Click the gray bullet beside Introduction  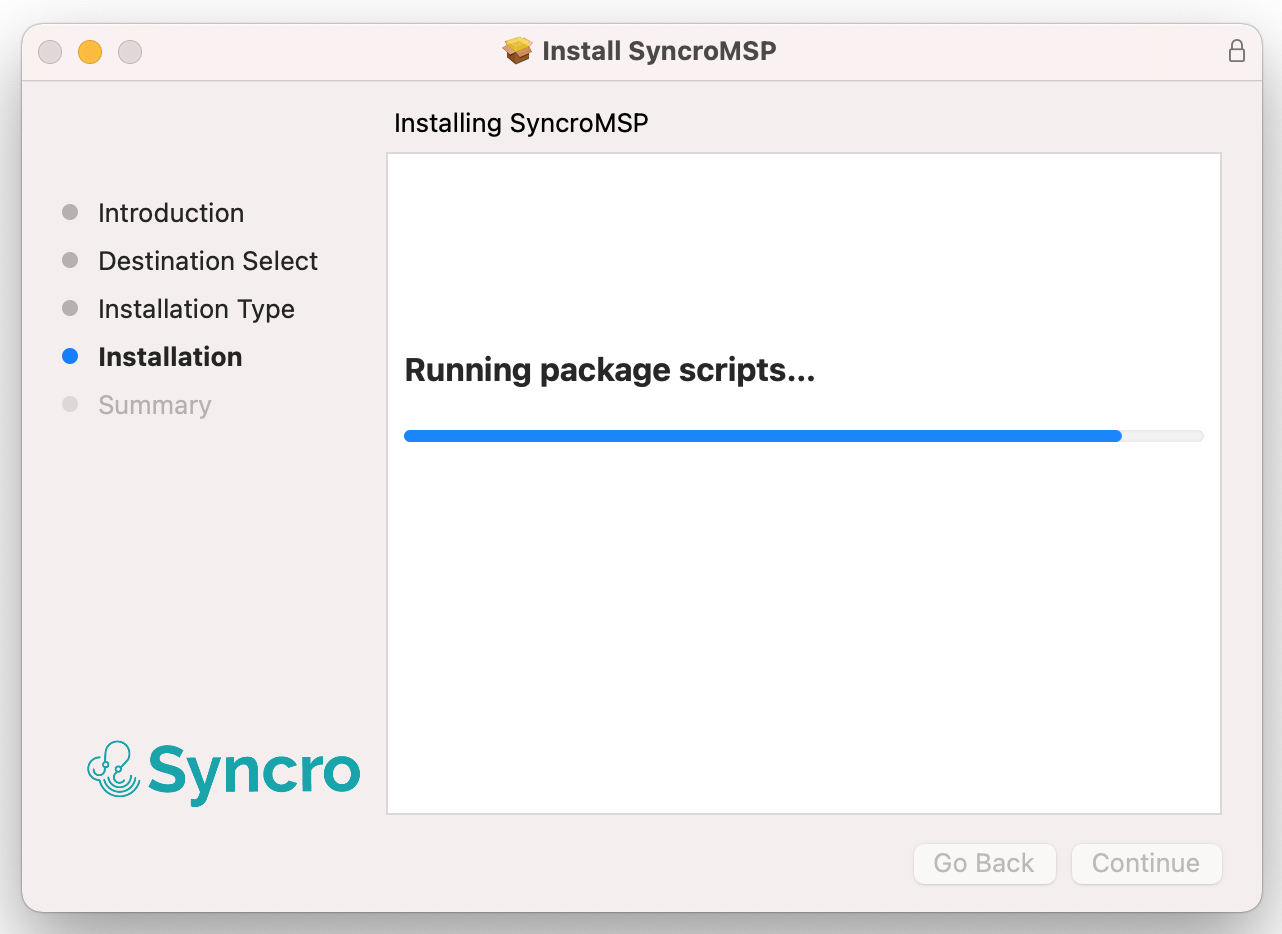pyautogui.click(x=70, y=213)
